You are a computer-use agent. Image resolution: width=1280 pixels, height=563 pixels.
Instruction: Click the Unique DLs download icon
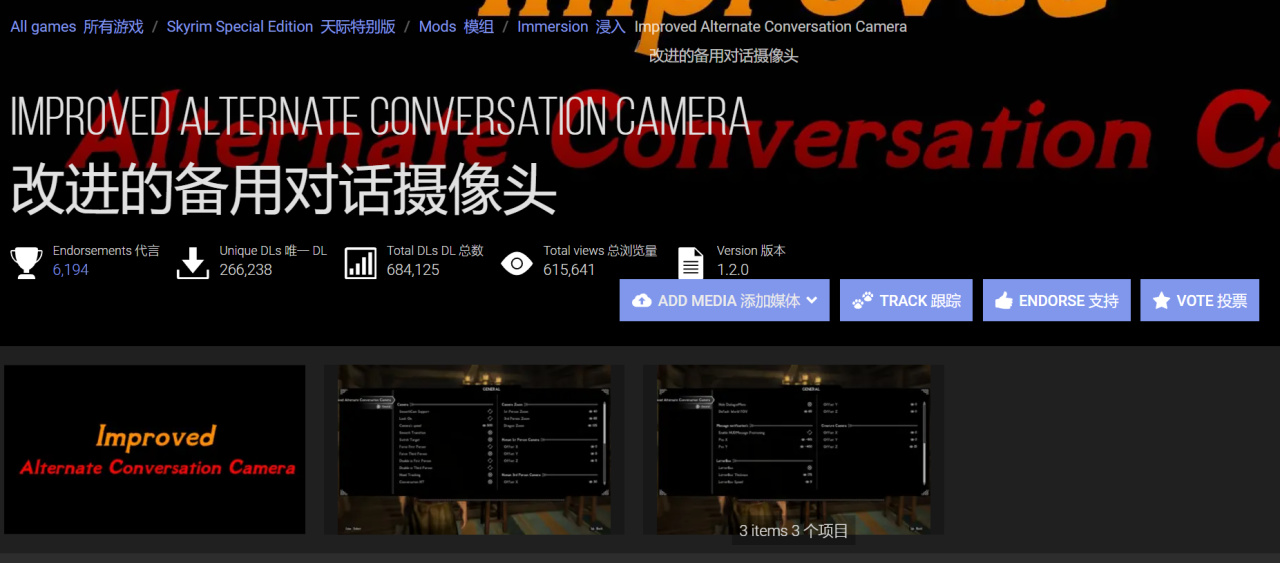192,262
